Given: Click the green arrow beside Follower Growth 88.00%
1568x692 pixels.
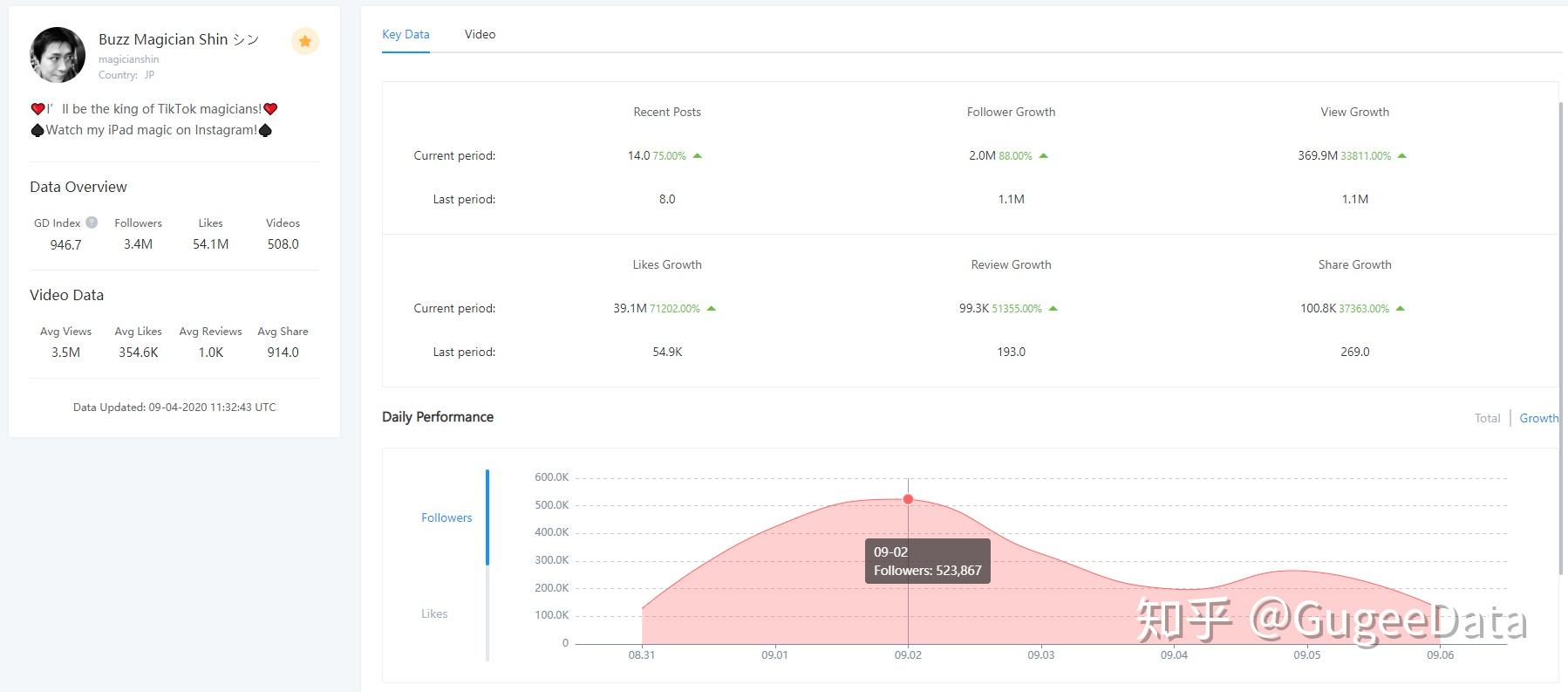Looking at the screenshot, I should coord(1044,155).
